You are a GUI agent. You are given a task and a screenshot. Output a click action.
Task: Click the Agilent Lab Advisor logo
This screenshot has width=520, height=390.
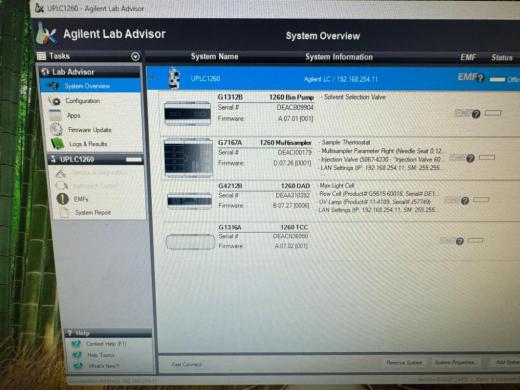point(46,33)
